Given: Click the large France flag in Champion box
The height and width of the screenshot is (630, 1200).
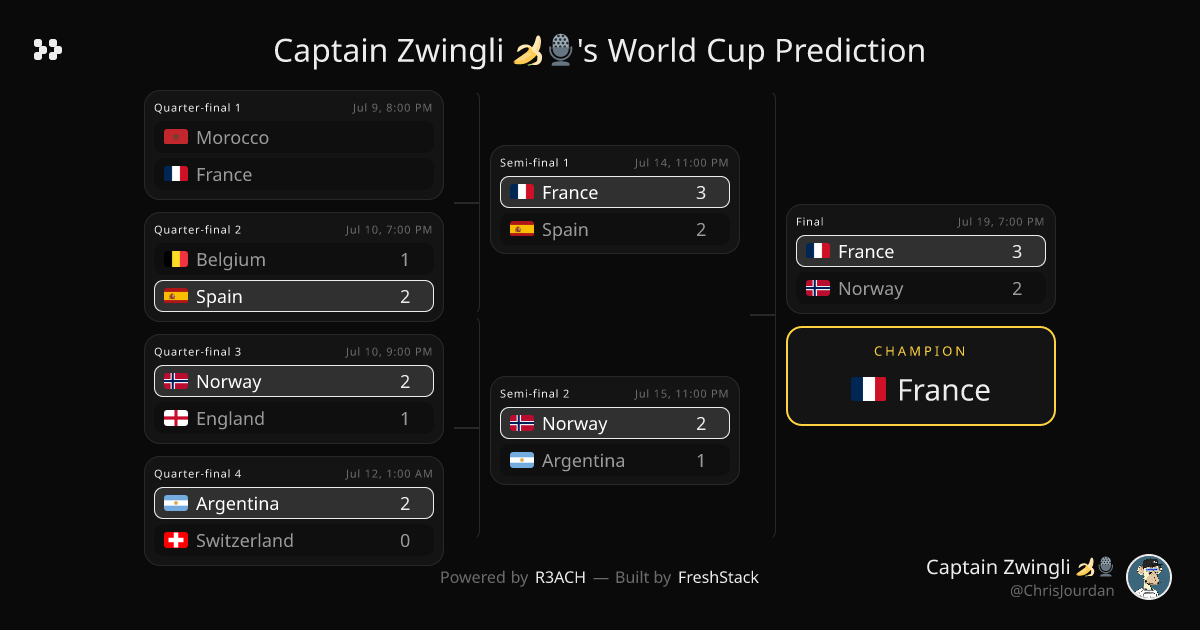Looking at the screenshot, I should pos(868,389).
